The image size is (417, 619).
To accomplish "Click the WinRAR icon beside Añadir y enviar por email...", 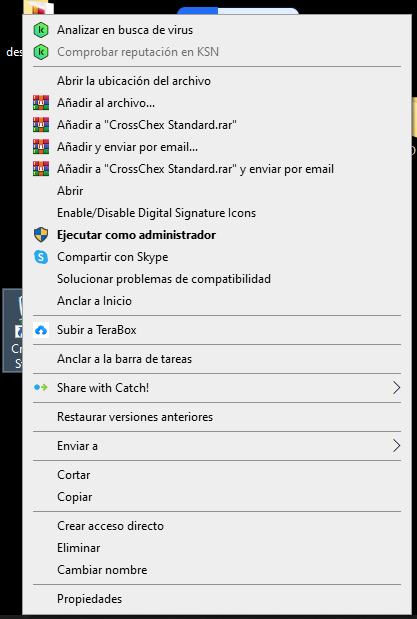I will click(41, 147).
